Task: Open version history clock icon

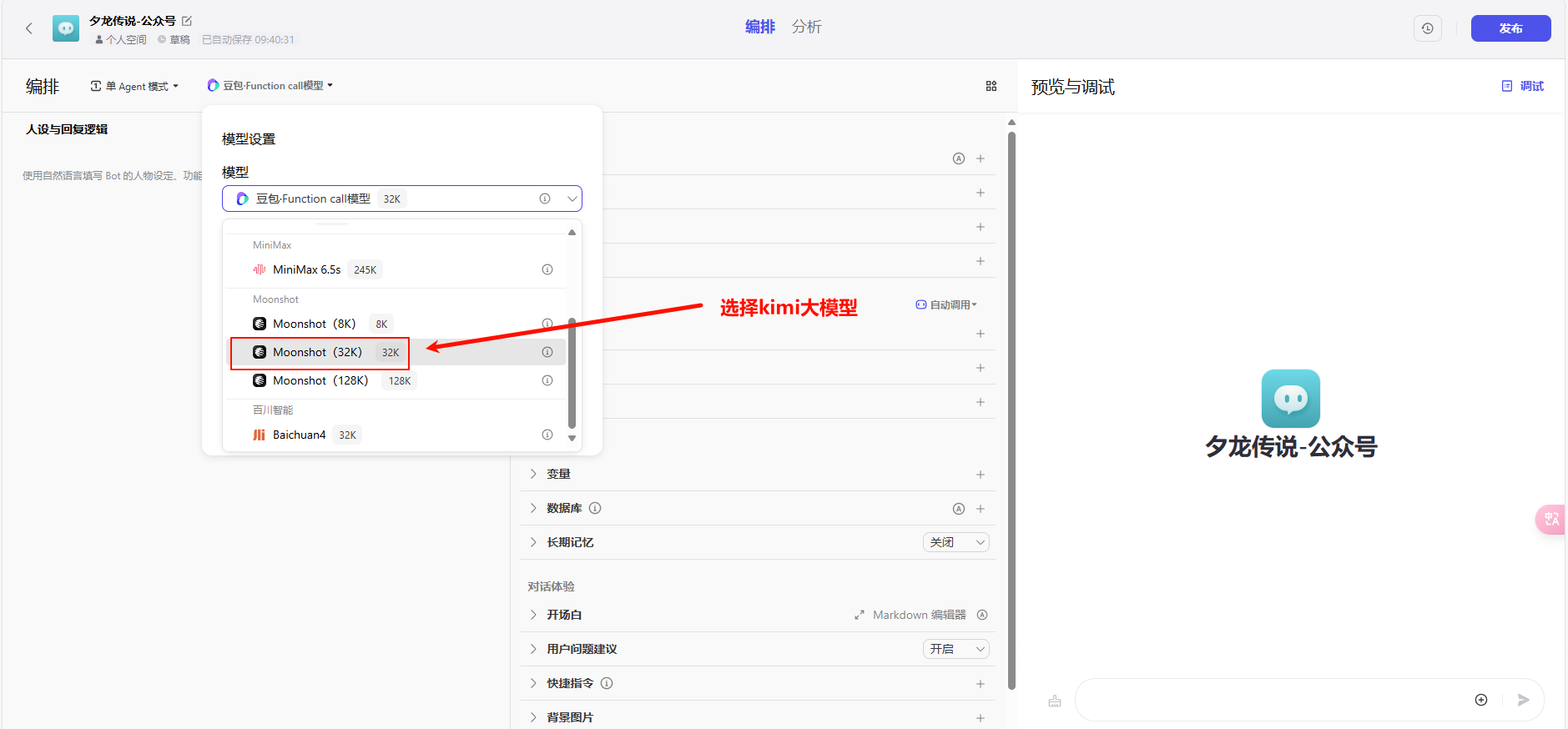Action: [x=1427, y=28]
